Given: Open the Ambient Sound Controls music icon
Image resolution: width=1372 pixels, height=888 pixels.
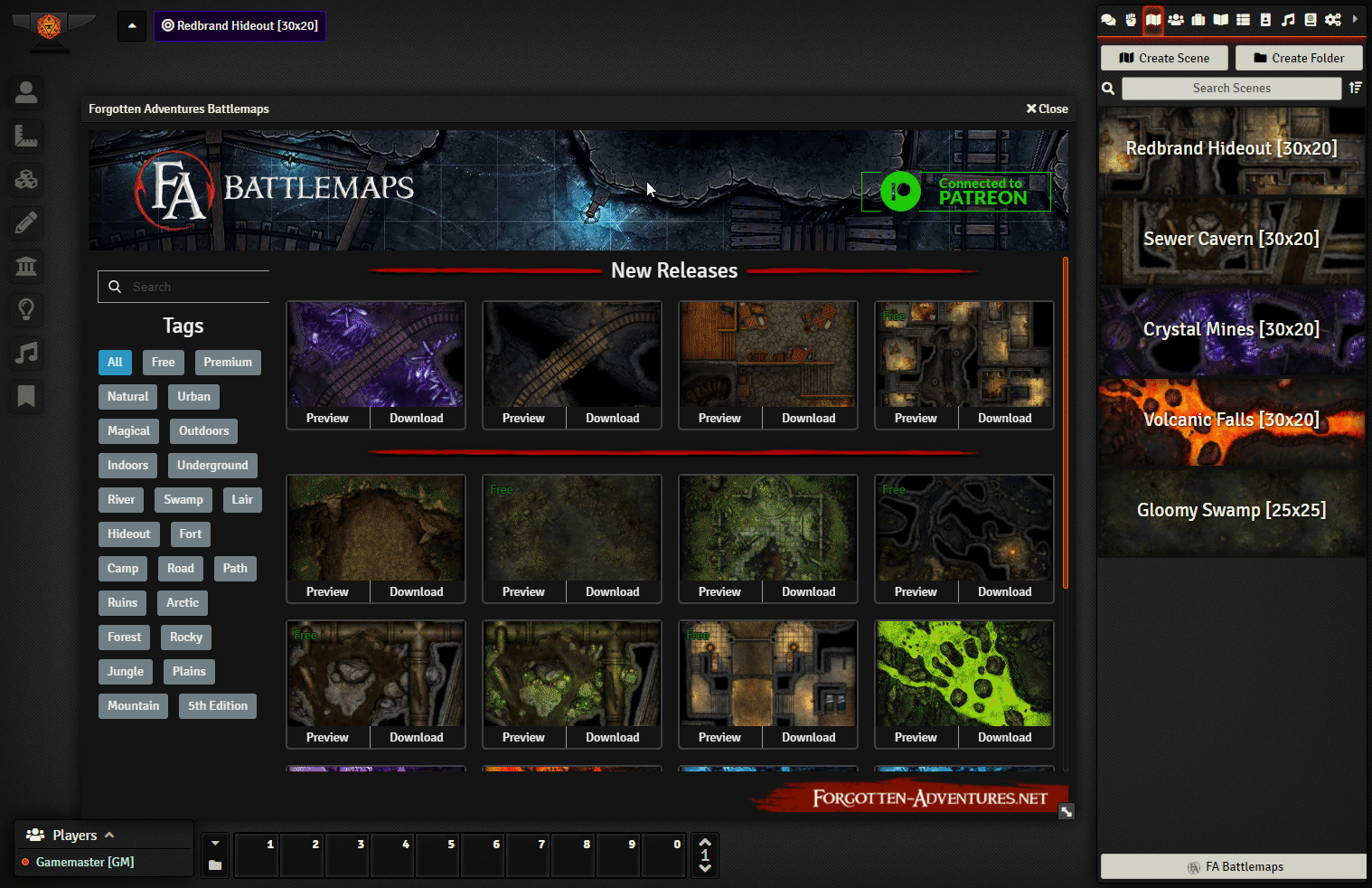Looking at the screenshot, I should pyautogui.click(x=26, y=353).
